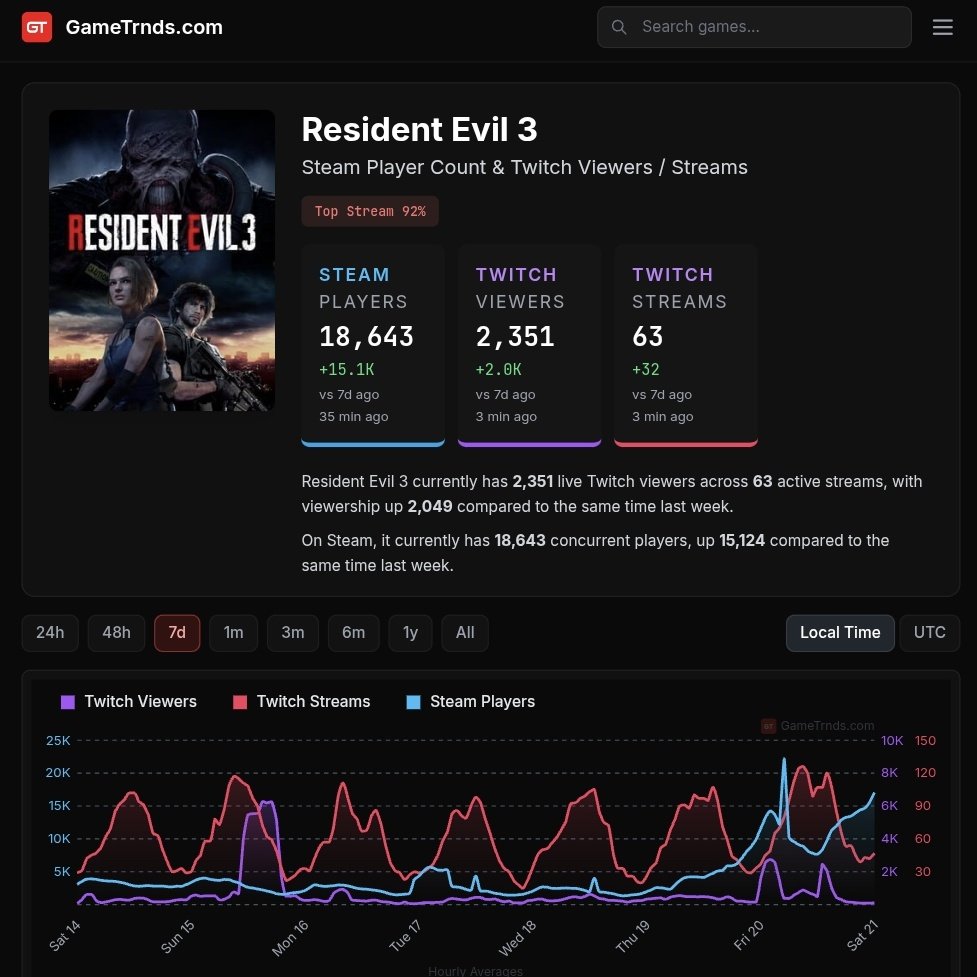The height and width of the screenshot is (977, 977).
Task: View the All time range
Action: [465, 632]
